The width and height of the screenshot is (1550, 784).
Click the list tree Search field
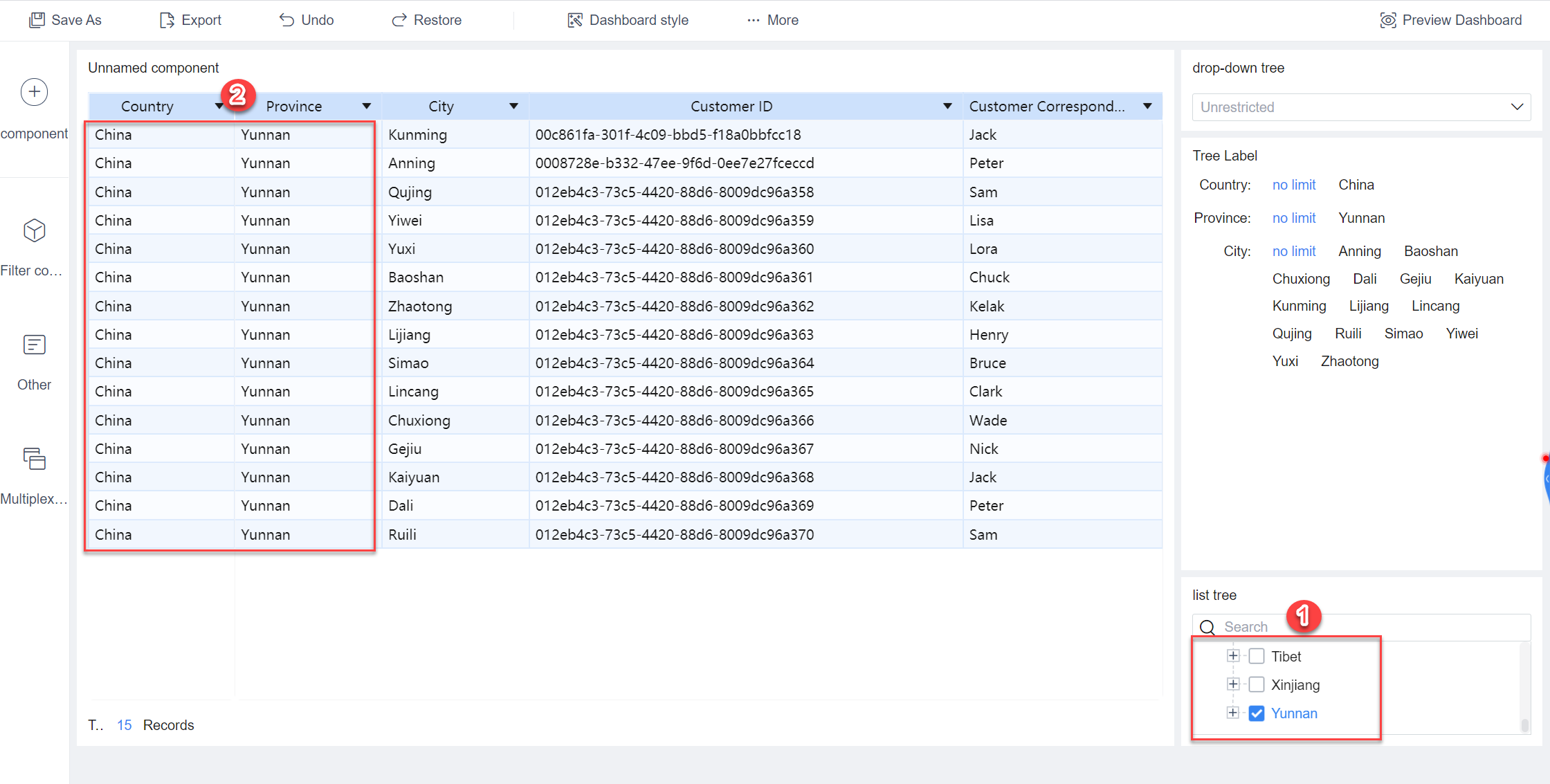click(1361, 627)
